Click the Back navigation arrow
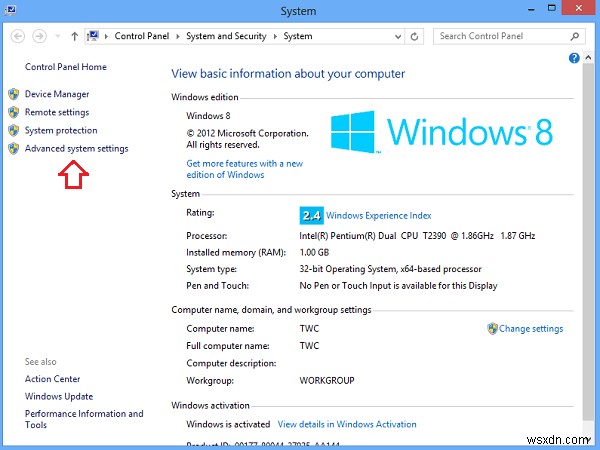The image size is (600, 450). click(x=18, y=36)
